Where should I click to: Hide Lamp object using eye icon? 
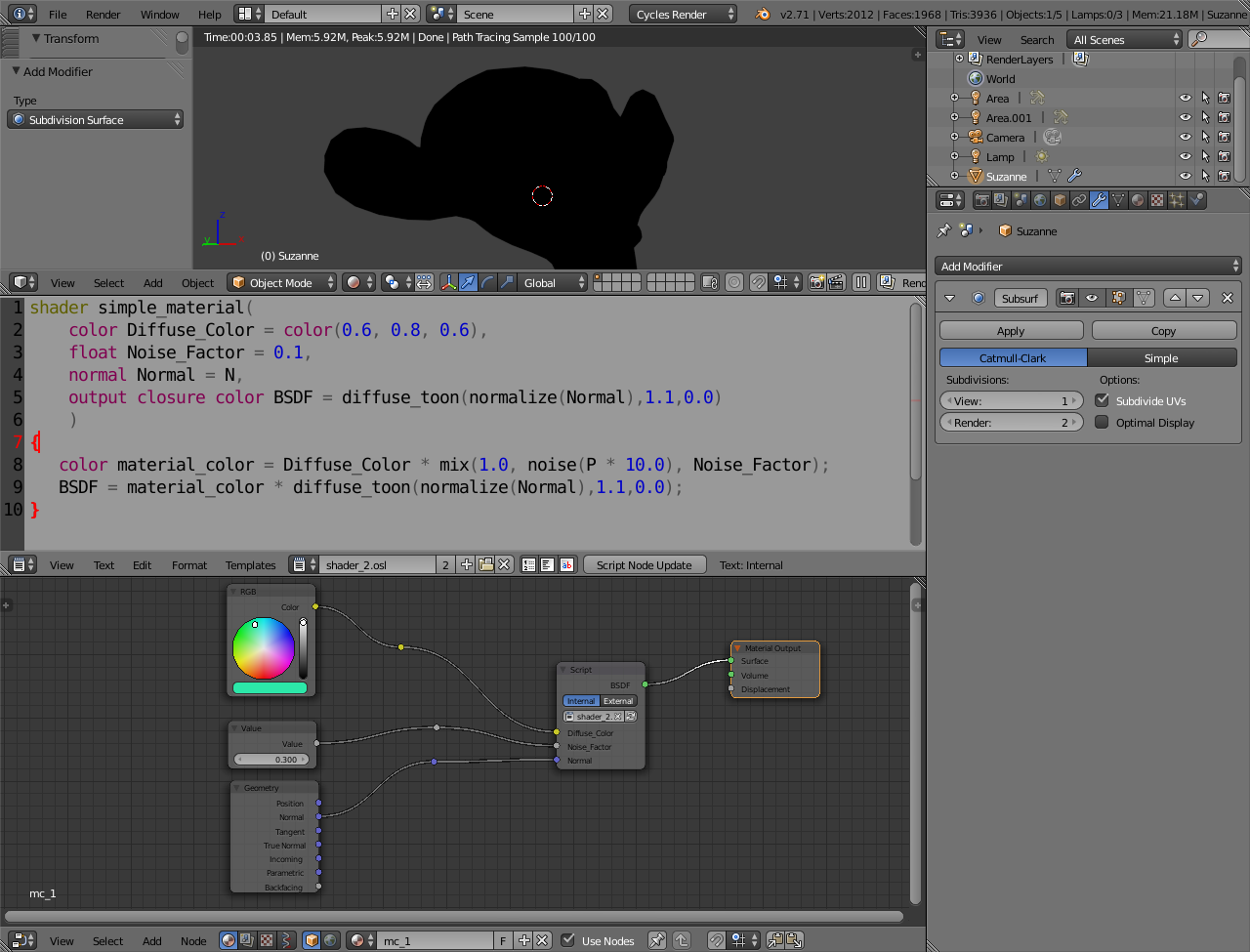coord(1186,157)
